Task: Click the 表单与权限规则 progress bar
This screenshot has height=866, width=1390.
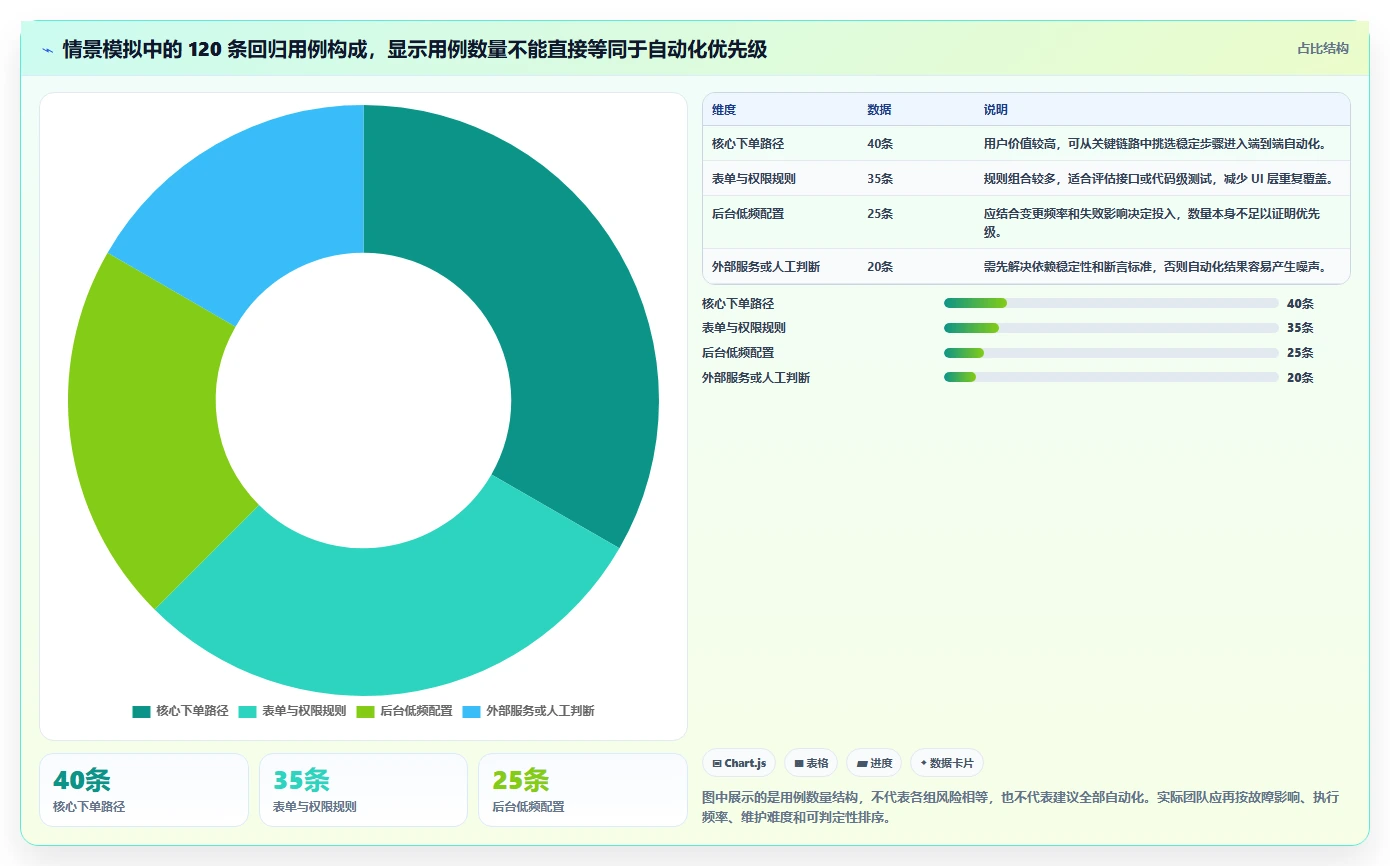Action: (1111, 328)
